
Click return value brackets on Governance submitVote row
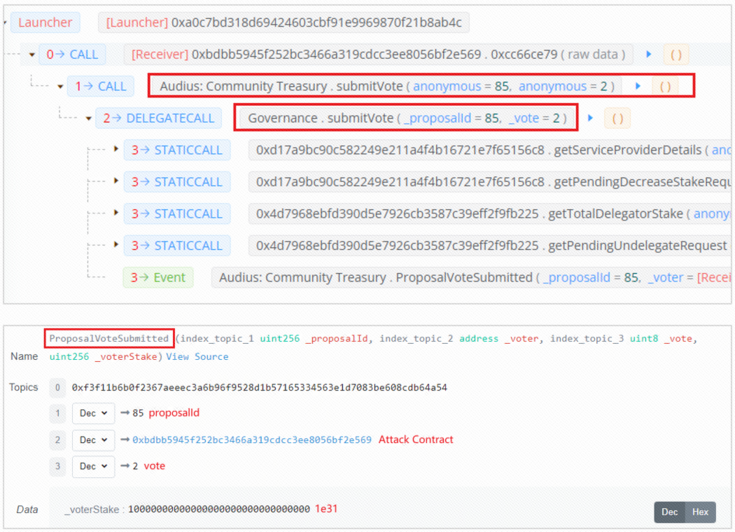[x=617, y=119]
